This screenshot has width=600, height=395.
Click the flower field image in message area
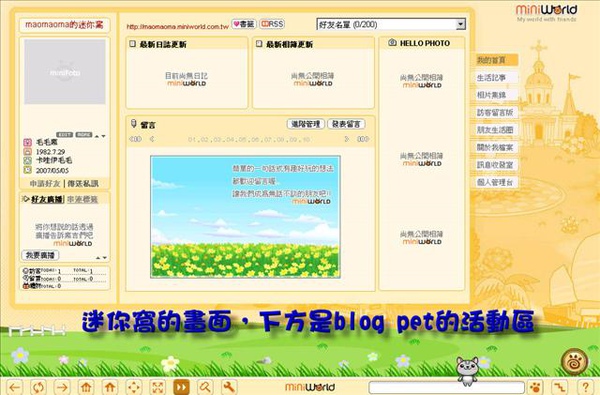(245, 217)
